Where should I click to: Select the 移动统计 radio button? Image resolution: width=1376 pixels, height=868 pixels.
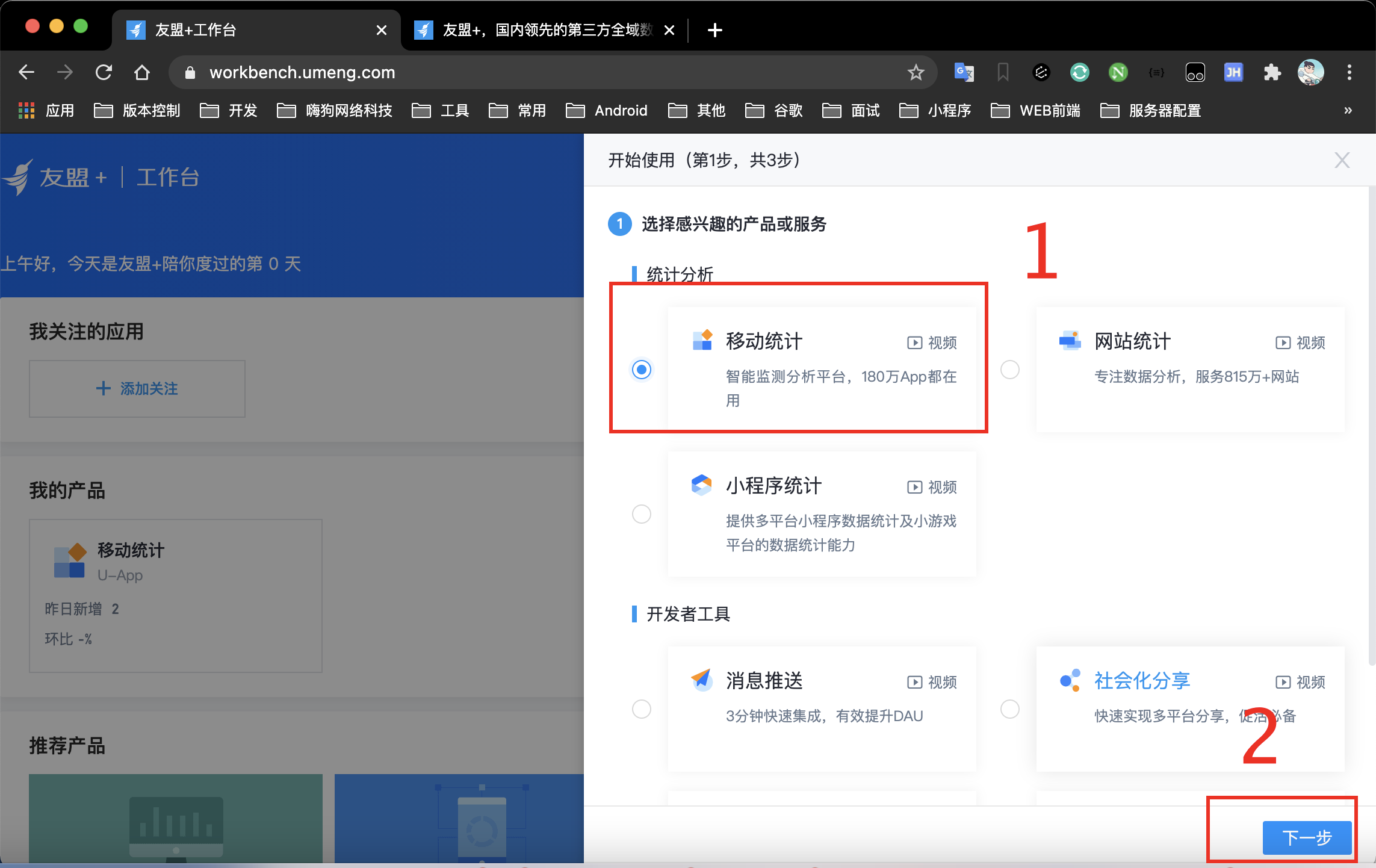click(642, 369)
